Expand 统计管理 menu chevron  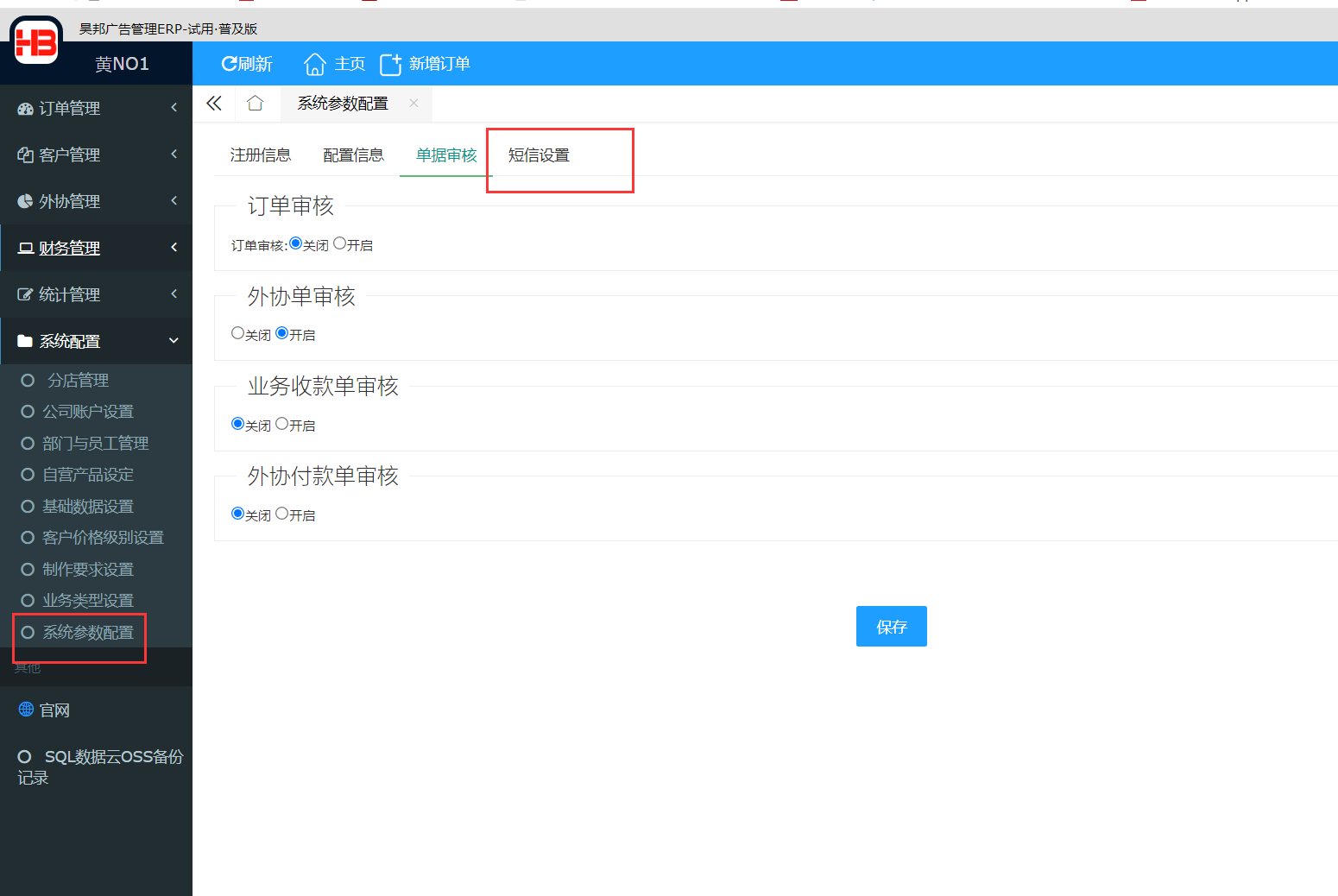(174, 294)
